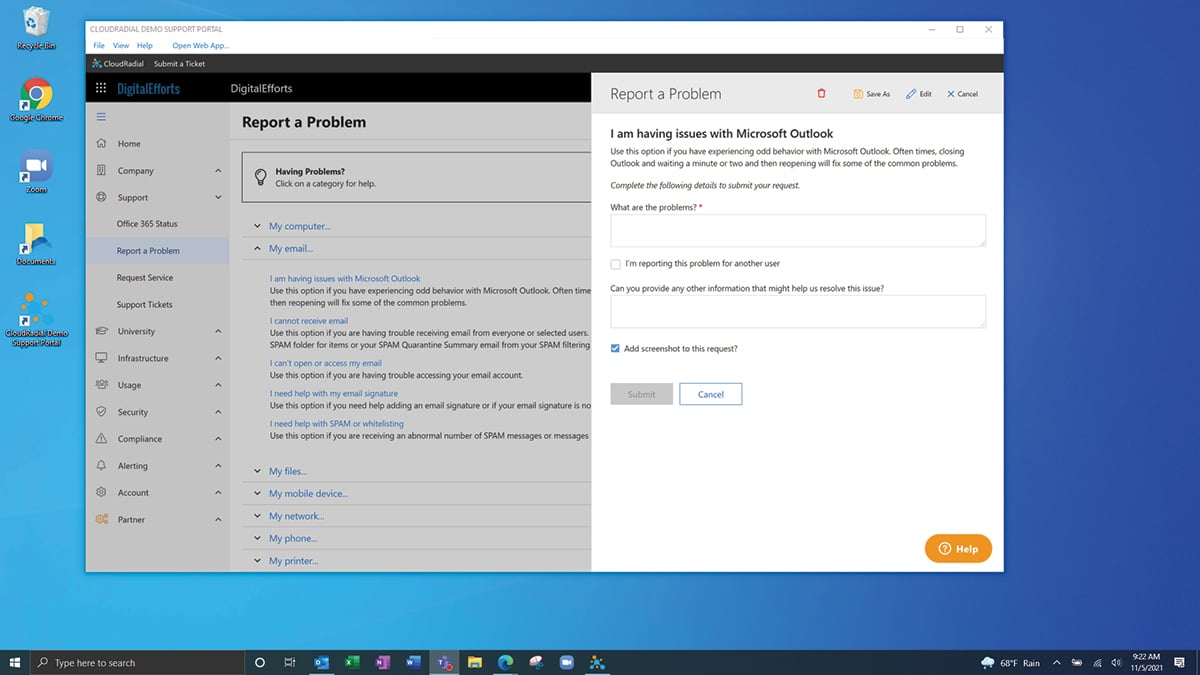Expand the 'My computer...' category
Viewport: 1200px width, 675px height.
(299, 227)
